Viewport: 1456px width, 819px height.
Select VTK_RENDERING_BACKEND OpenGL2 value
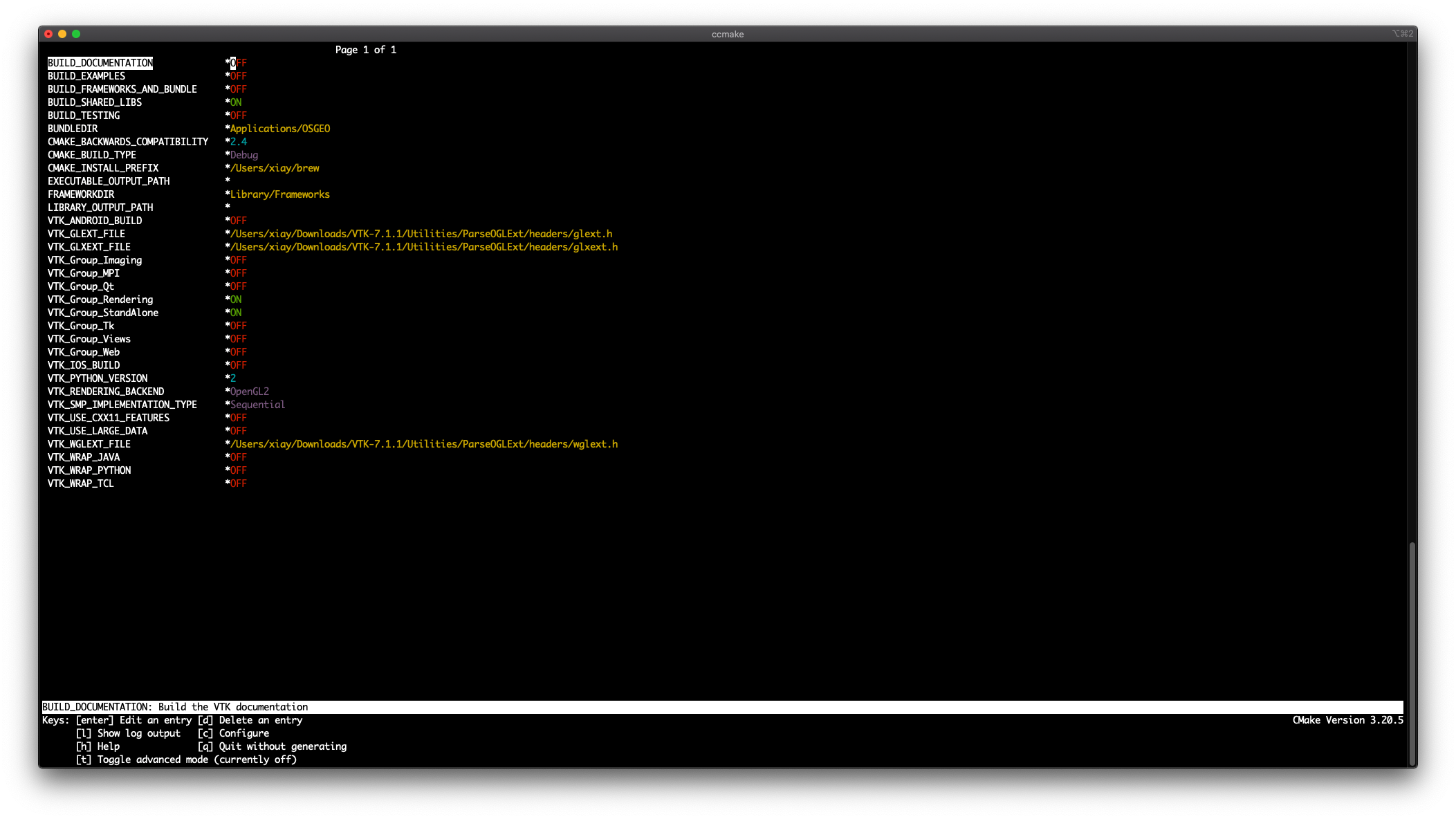249,392
